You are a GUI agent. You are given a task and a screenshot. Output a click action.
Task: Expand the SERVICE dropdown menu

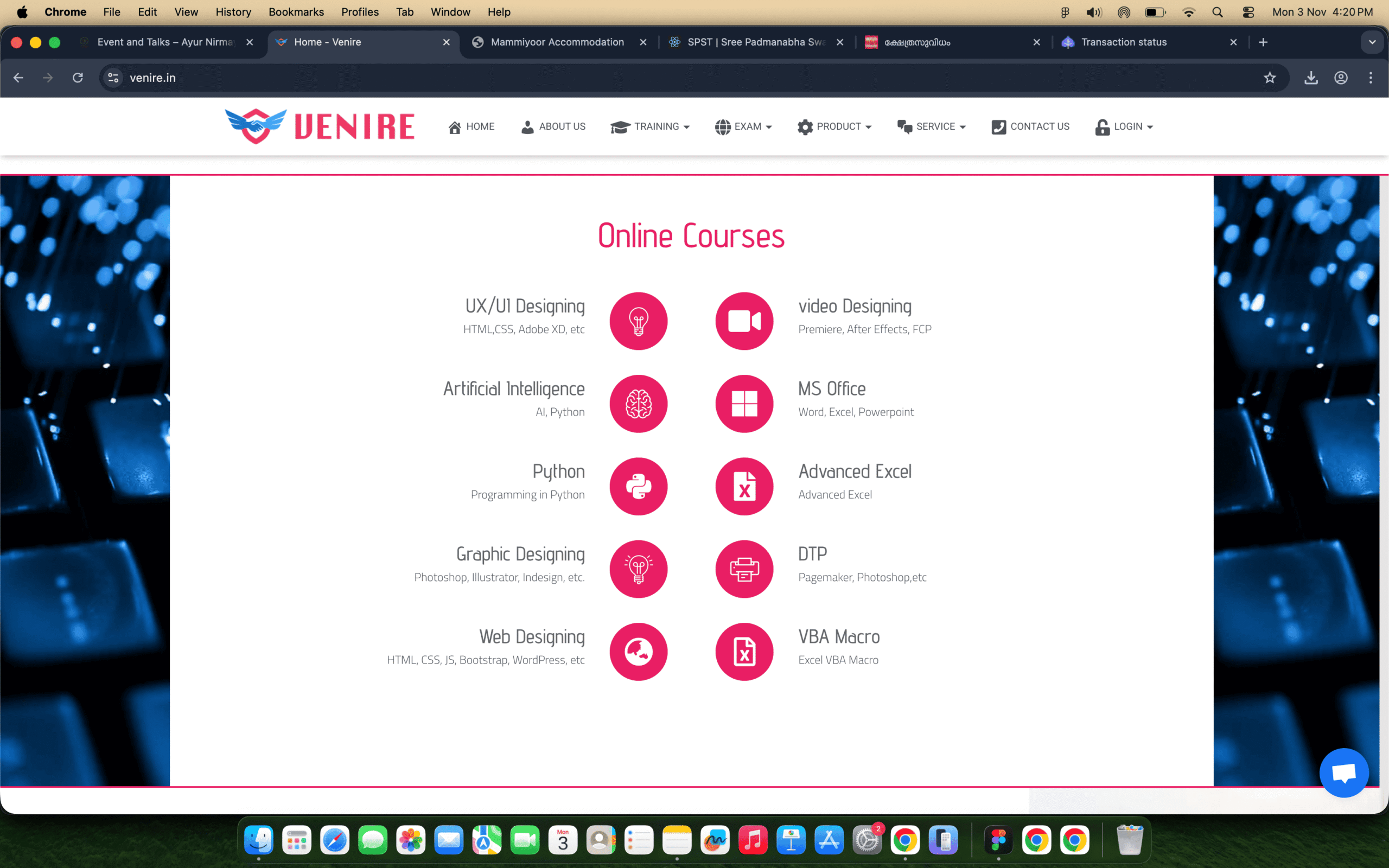pos(932,126)
